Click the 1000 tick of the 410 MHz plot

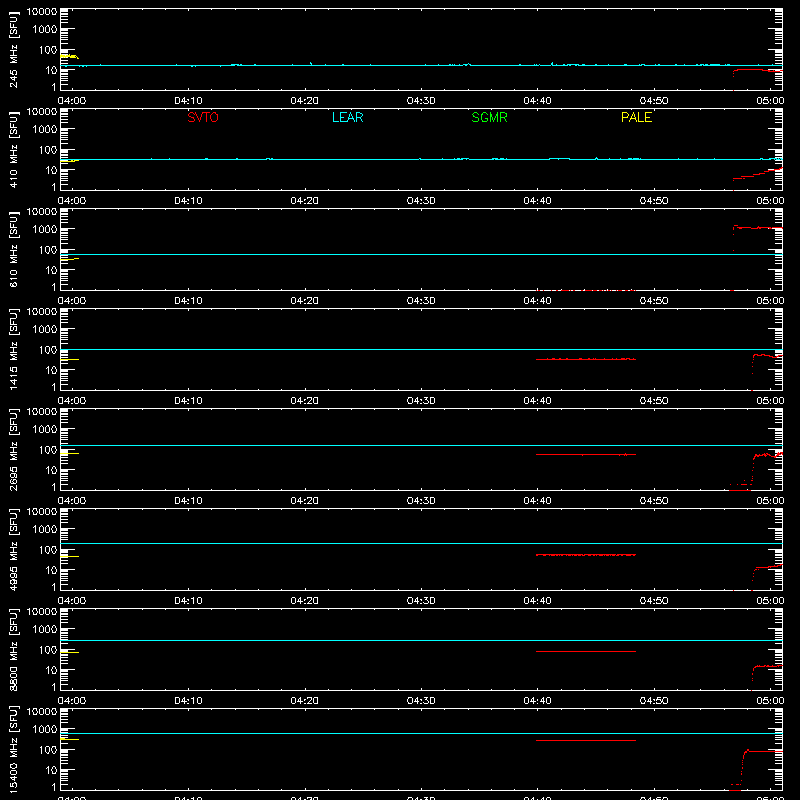click(45, 130)
